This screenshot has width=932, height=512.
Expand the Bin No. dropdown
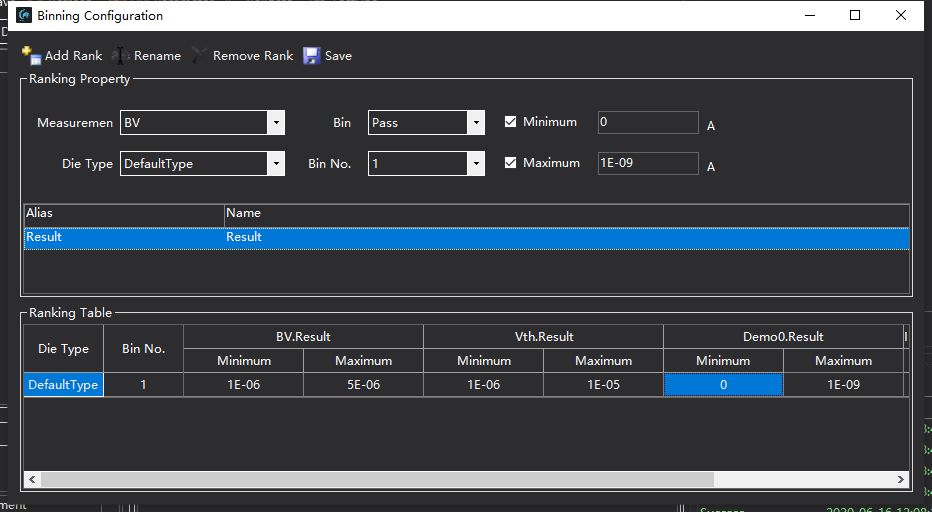476,164
